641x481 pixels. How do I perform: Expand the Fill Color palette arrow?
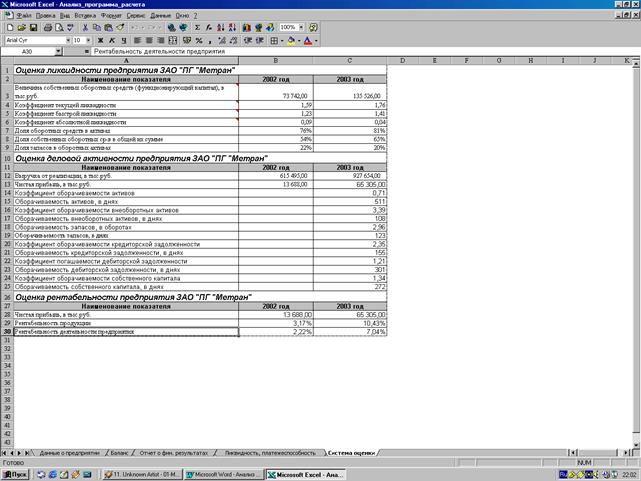click(299, 40)
